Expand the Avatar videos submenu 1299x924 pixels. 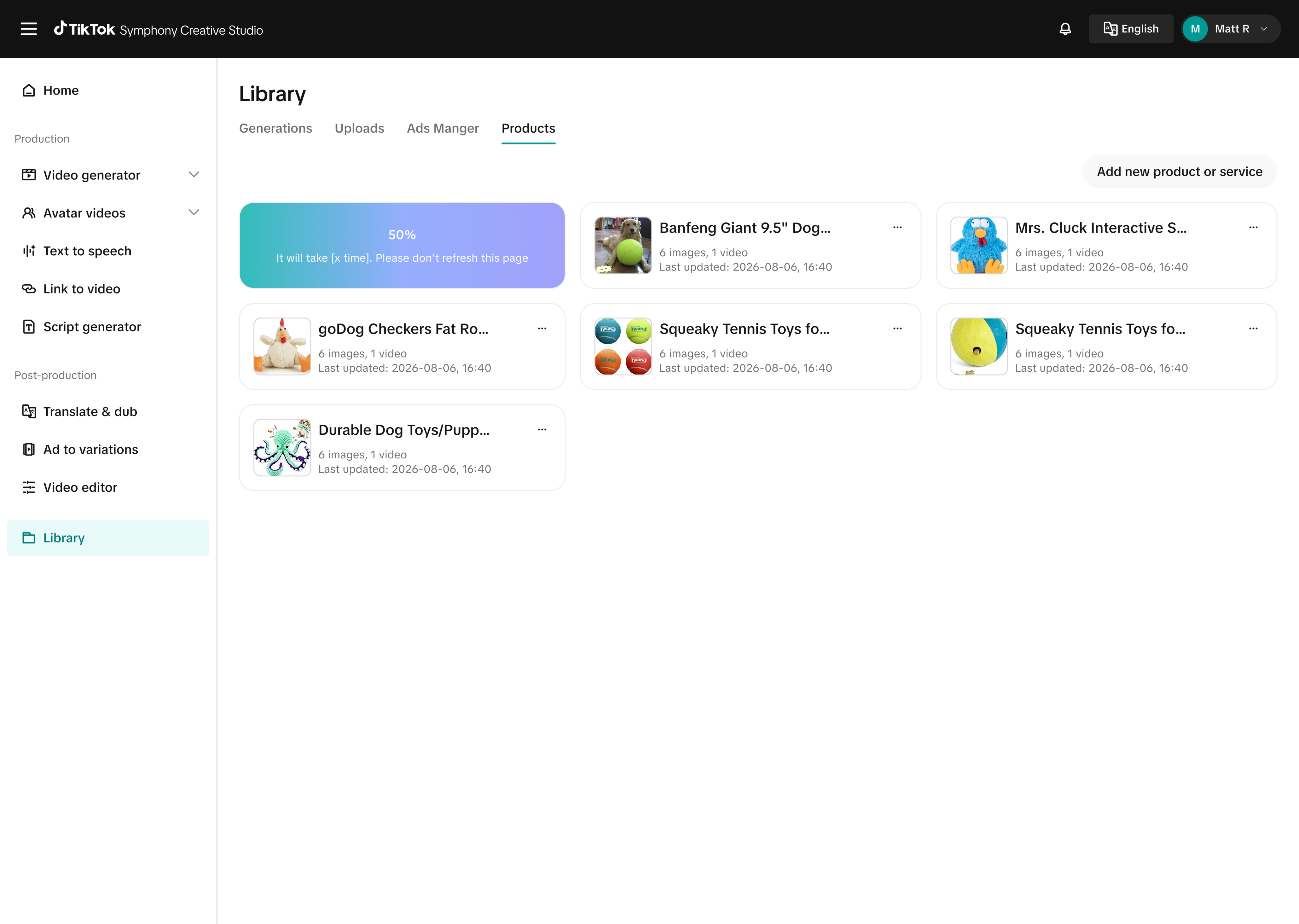click(194, 213)
